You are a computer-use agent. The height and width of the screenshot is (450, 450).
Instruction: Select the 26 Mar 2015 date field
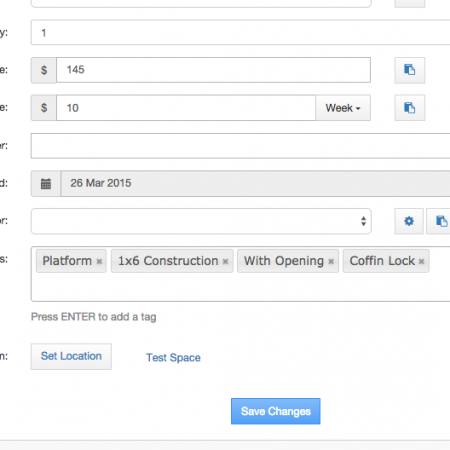click(255, 184)
